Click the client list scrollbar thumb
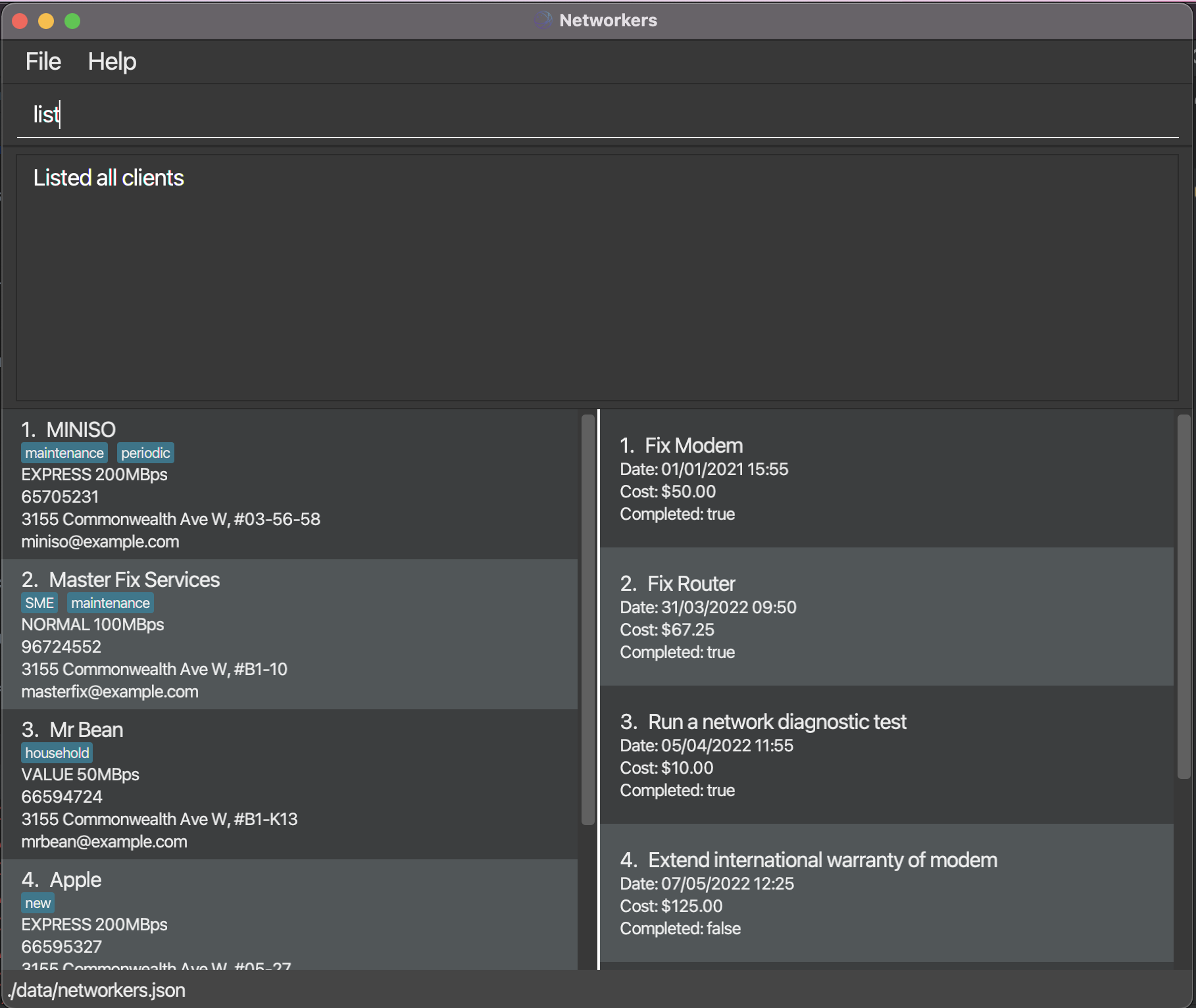 point(588,619)
